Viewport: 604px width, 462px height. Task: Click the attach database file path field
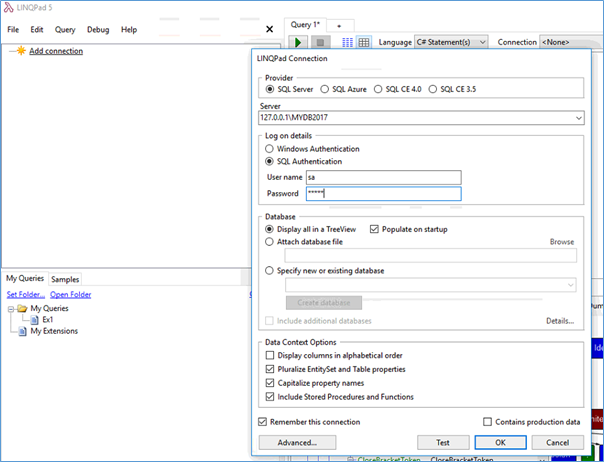coord(431,255)
